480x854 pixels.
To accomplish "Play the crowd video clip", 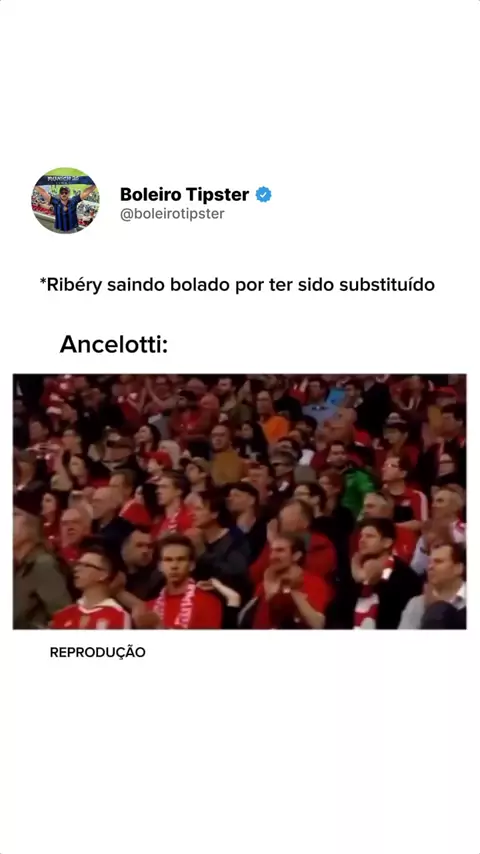I will coord(240,502).
